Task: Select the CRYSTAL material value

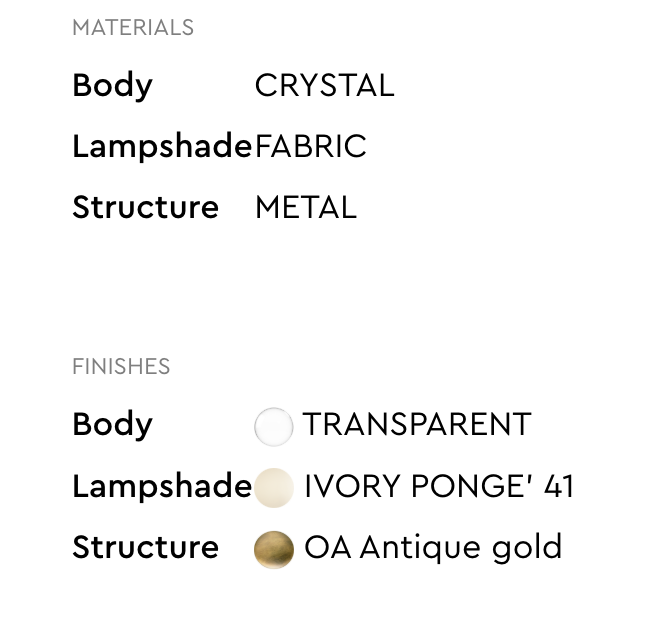Action: pos(324,86)
